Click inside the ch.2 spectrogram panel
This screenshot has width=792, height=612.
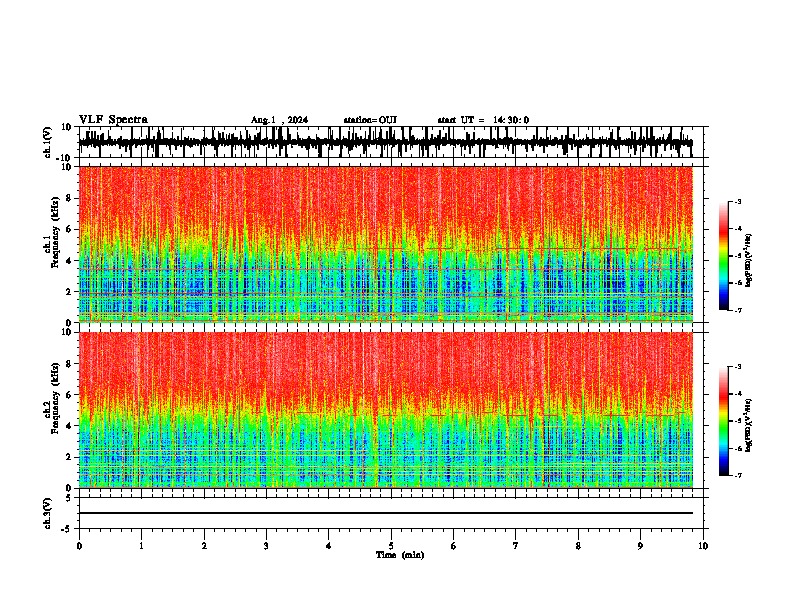click(x=386, y=410)
